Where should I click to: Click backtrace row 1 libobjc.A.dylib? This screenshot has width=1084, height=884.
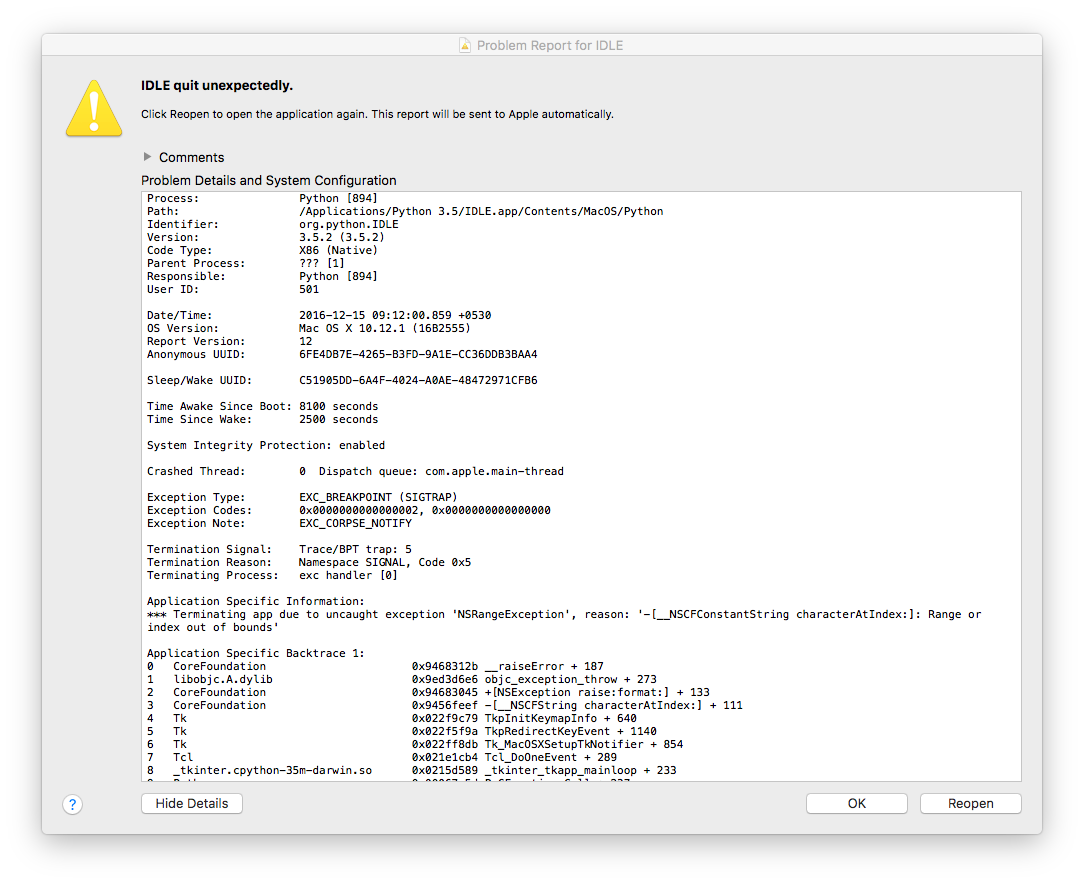[x=402, y=679]
